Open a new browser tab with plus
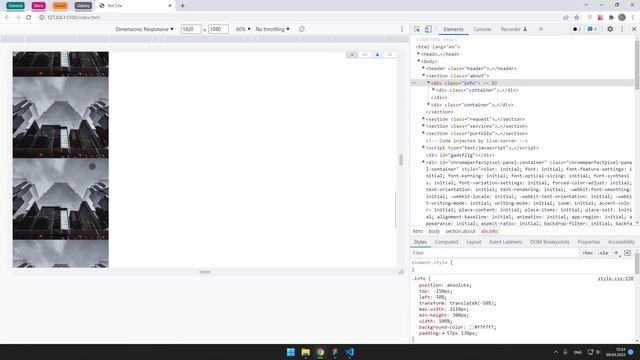 182,6
